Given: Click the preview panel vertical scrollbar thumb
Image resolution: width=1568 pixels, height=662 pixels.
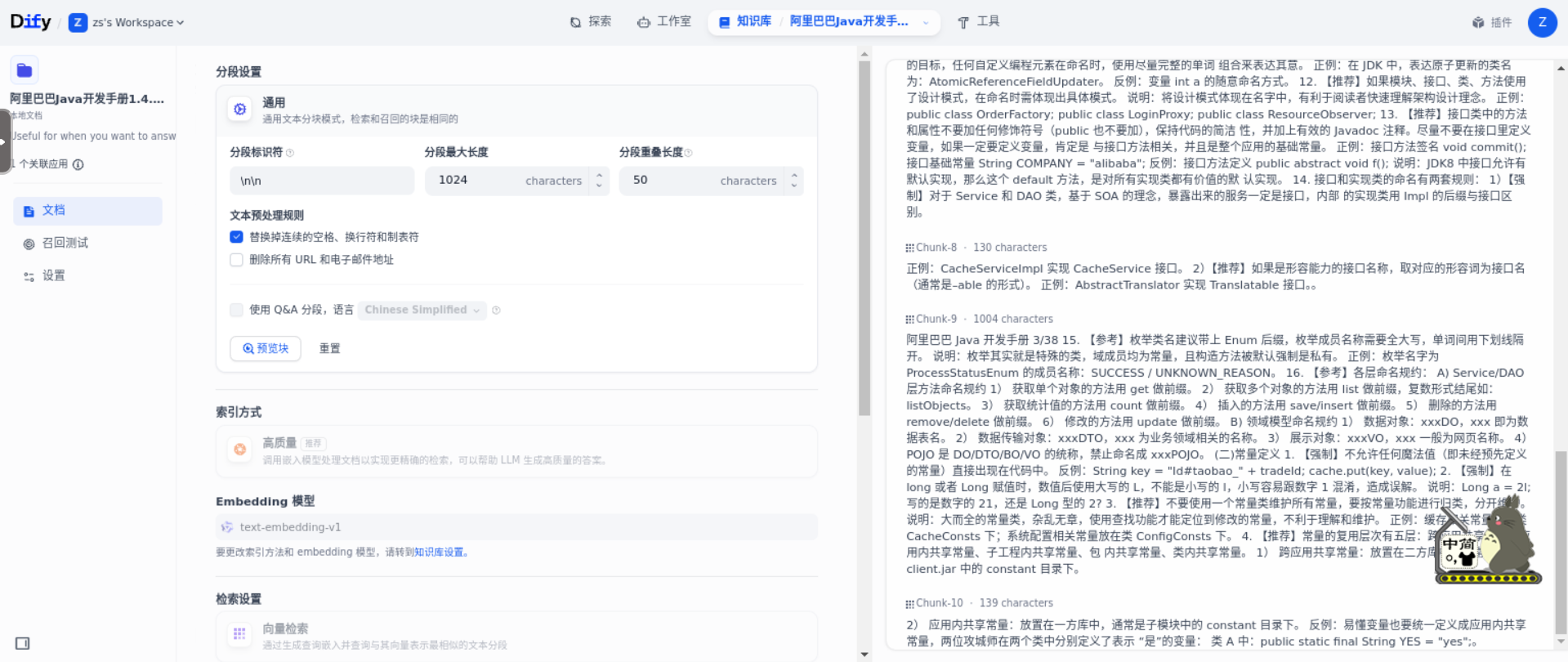Looking at the screenshot, I should click(x=1561, y=542).
